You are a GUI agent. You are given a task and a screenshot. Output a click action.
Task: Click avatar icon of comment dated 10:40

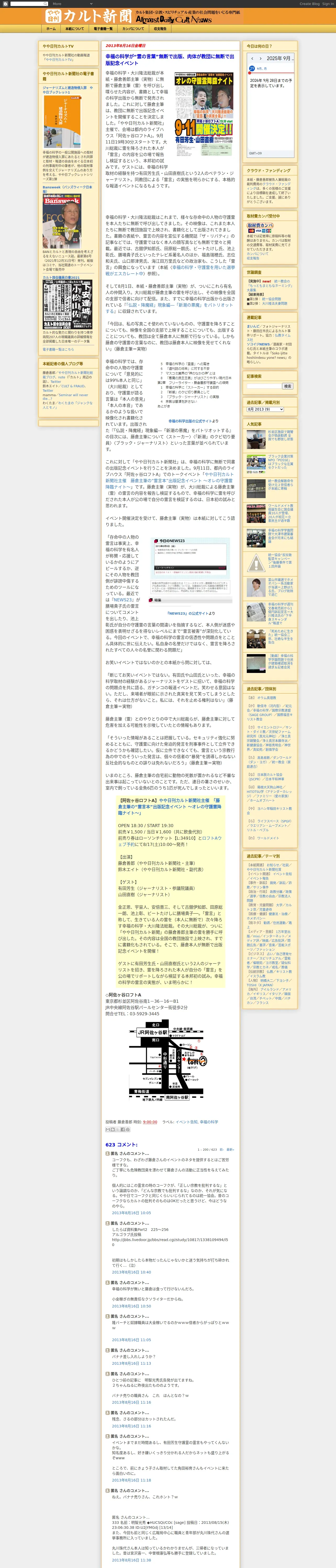tap(107, 1224)
